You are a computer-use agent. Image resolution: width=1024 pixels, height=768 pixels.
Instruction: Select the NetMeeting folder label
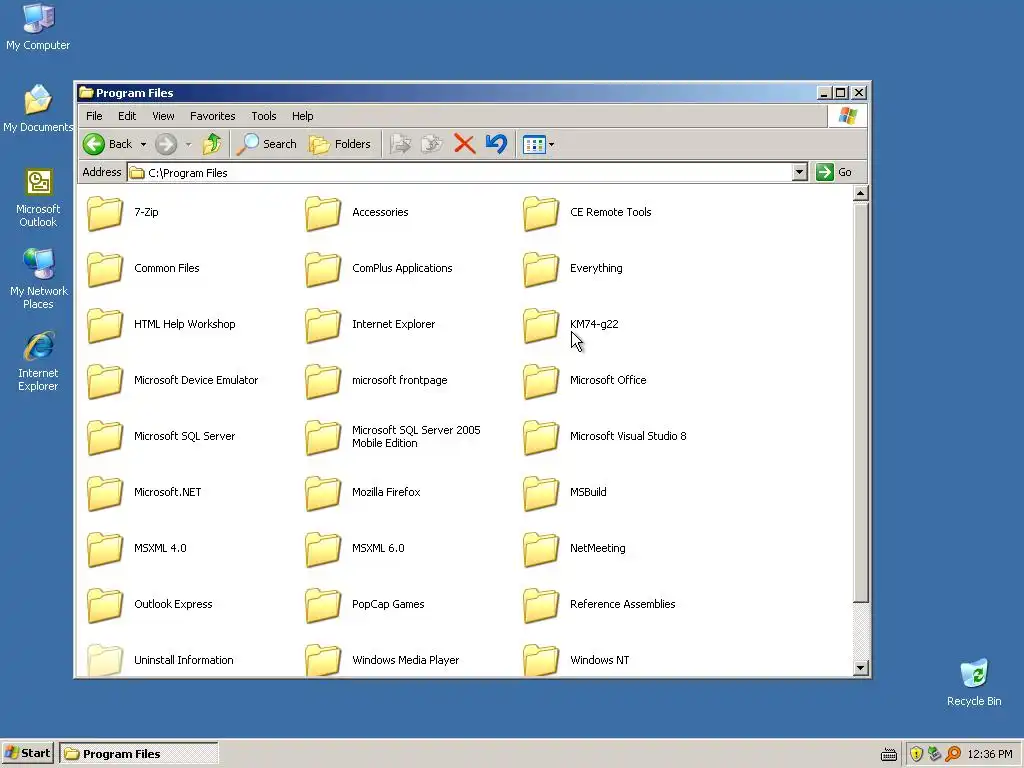597,549
